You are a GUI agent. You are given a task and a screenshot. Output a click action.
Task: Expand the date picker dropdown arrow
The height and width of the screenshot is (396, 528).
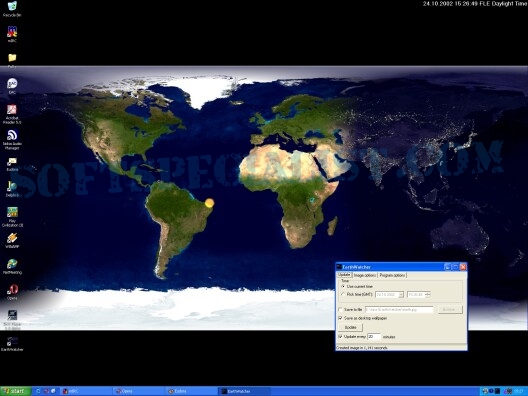[x=401, y=295]
